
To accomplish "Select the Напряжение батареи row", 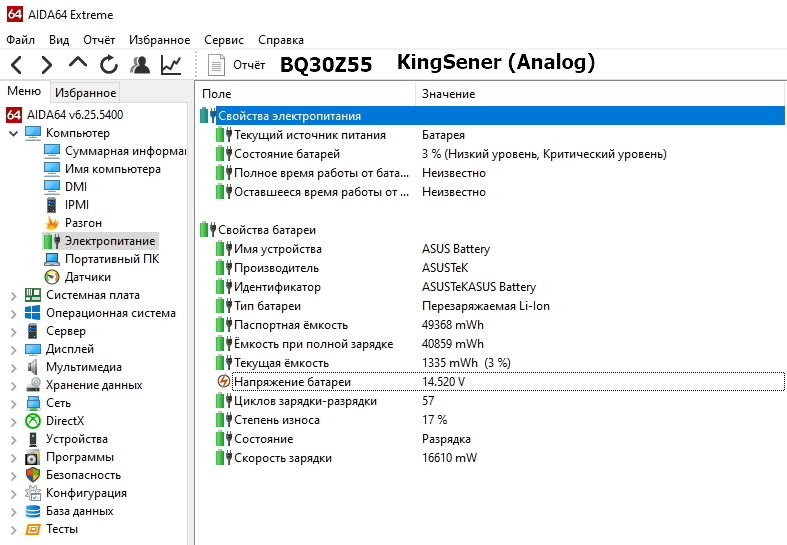I will [x=292, y=382].
